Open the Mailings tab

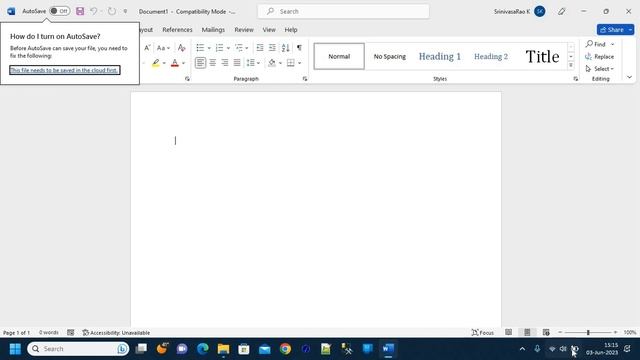pos(213,30)
